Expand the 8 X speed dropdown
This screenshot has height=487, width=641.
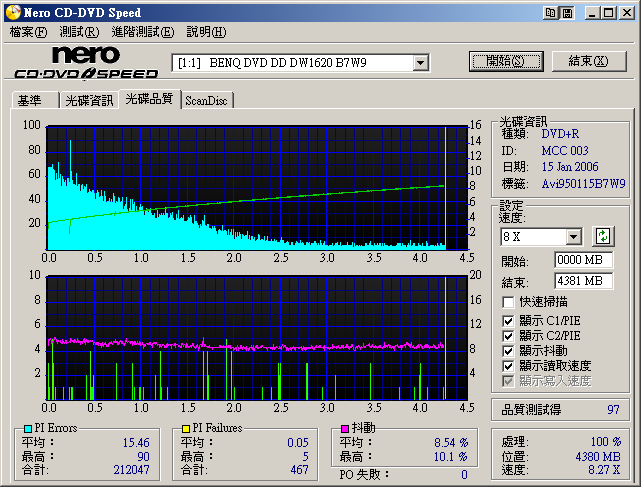click(x=574, y=236)
